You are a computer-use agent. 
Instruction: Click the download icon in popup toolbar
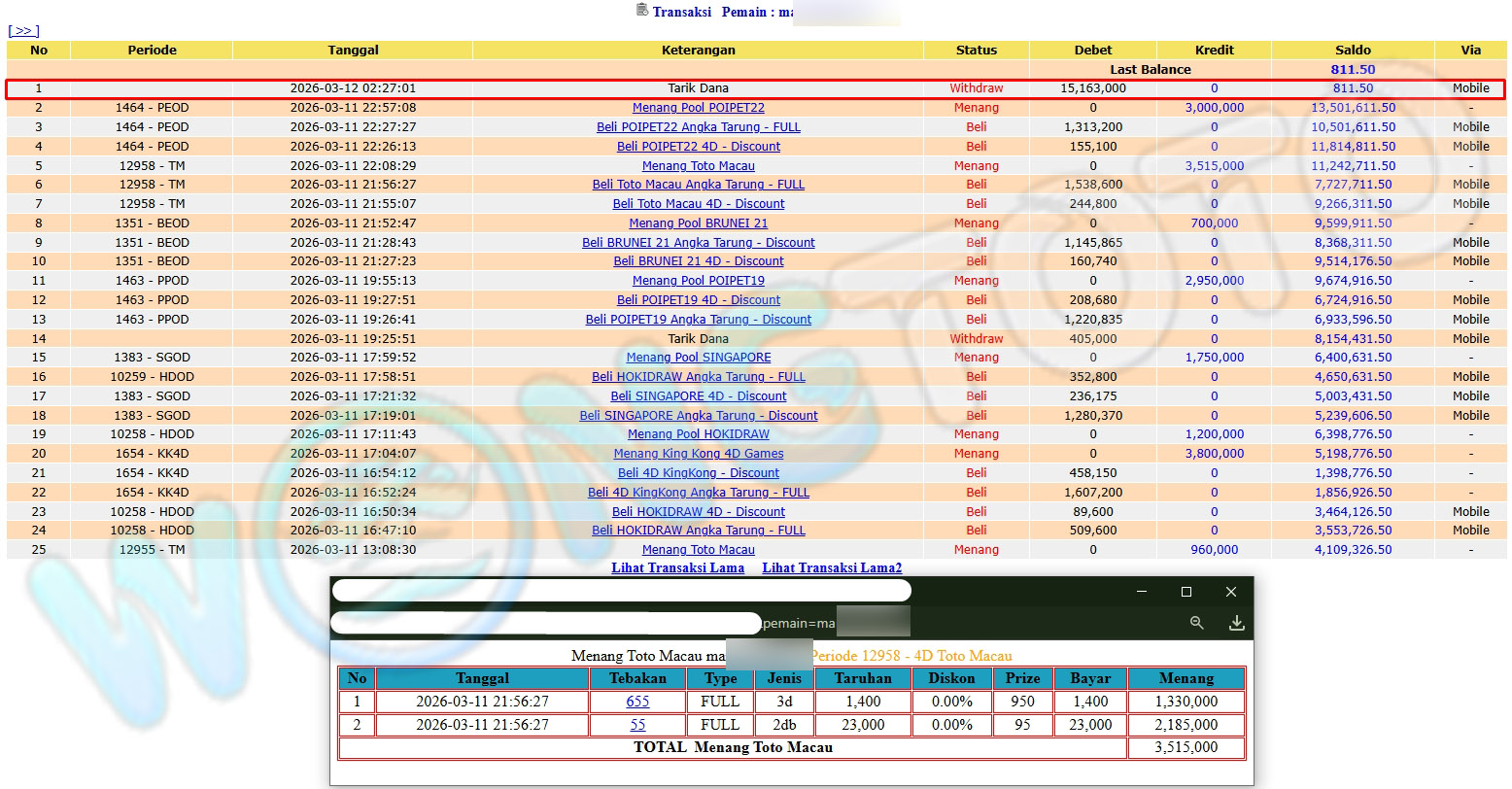[1236, 623]
